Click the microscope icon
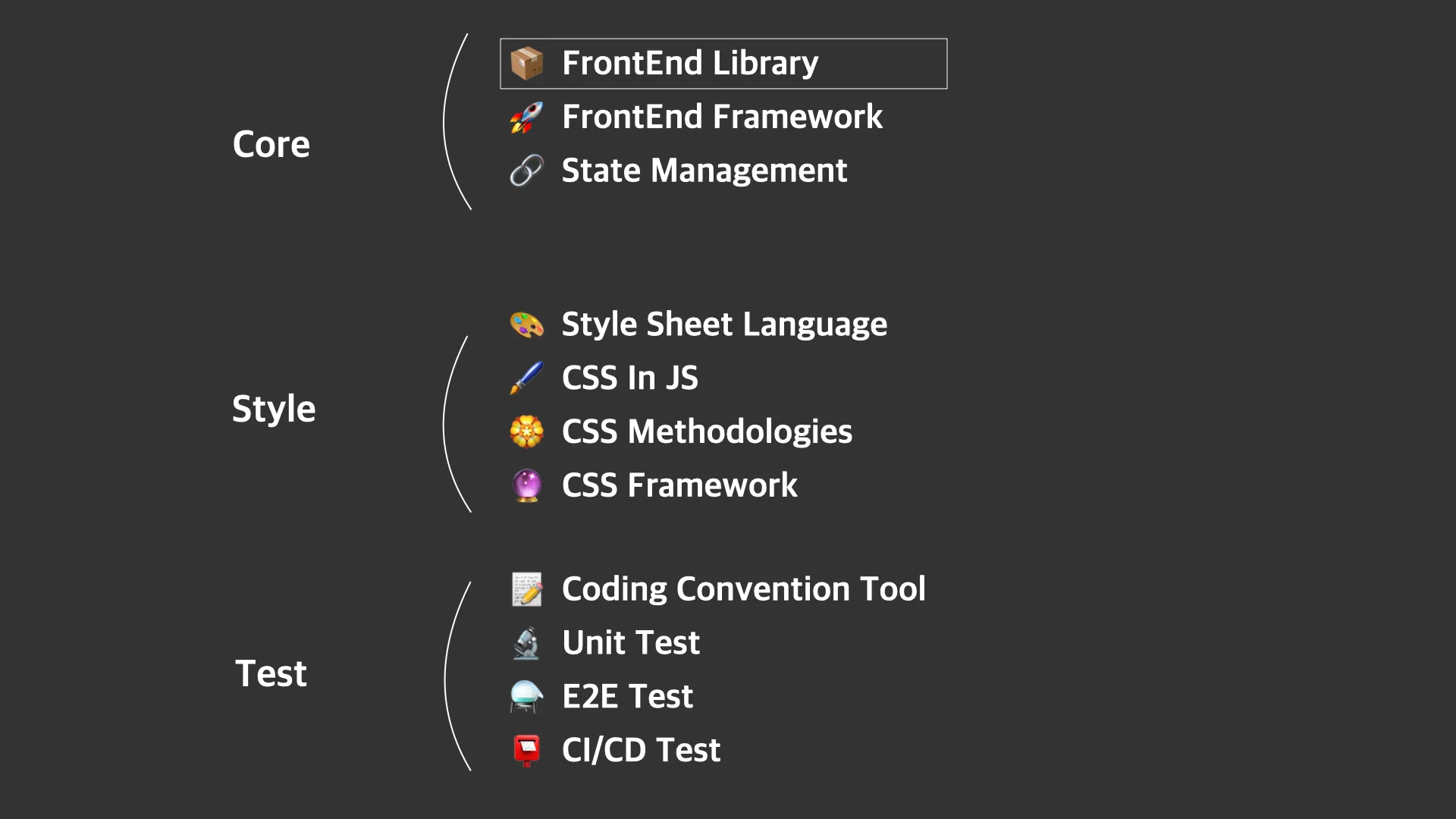 point(526,643)
